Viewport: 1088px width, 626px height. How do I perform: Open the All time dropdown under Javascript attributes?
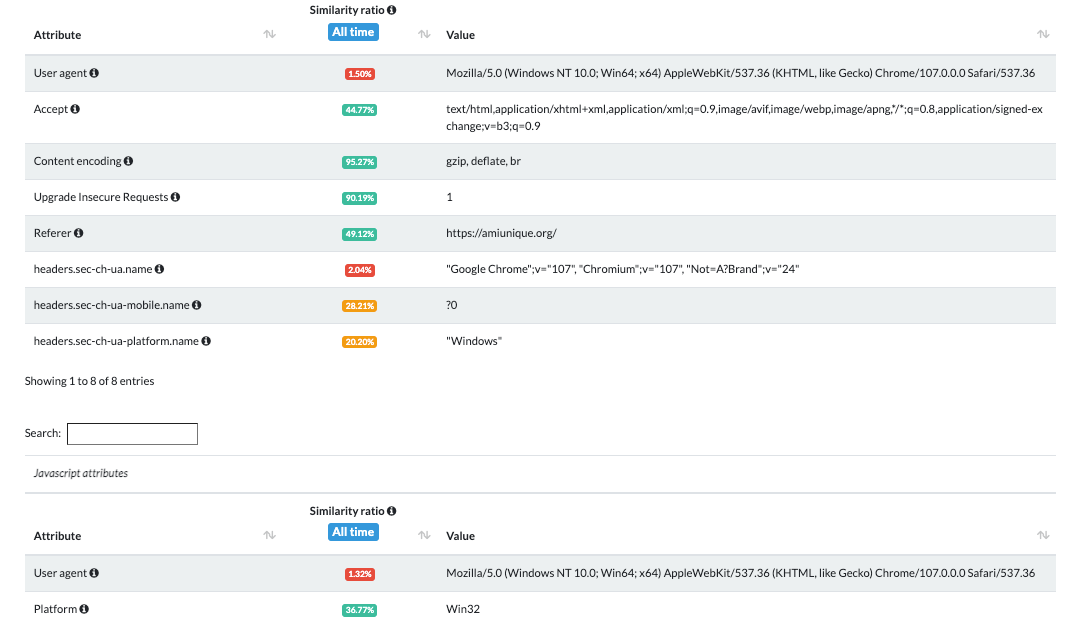click(x=353, y=531)
